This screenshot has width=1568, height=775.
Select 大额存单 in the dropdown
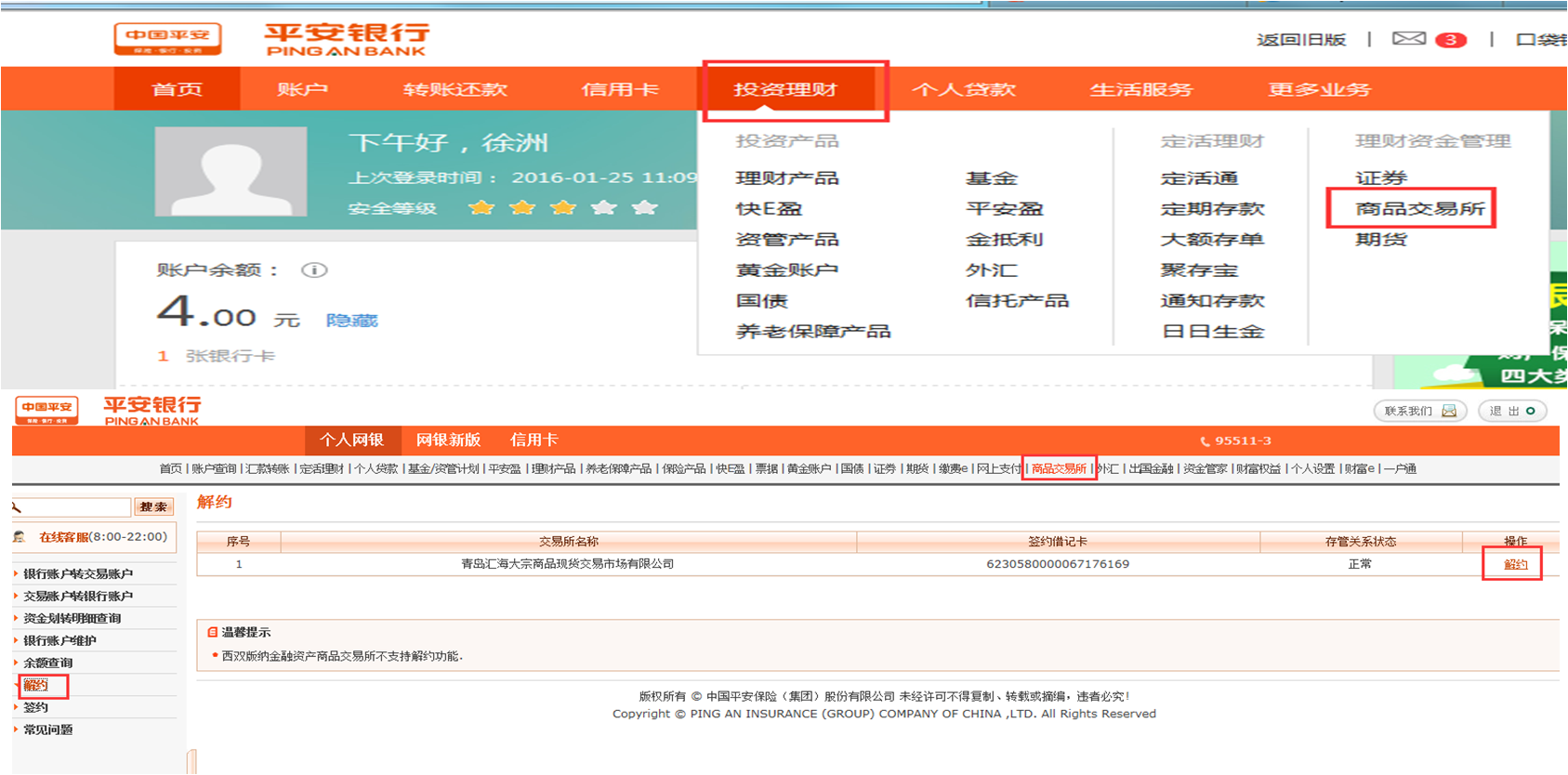[1212, 239]
